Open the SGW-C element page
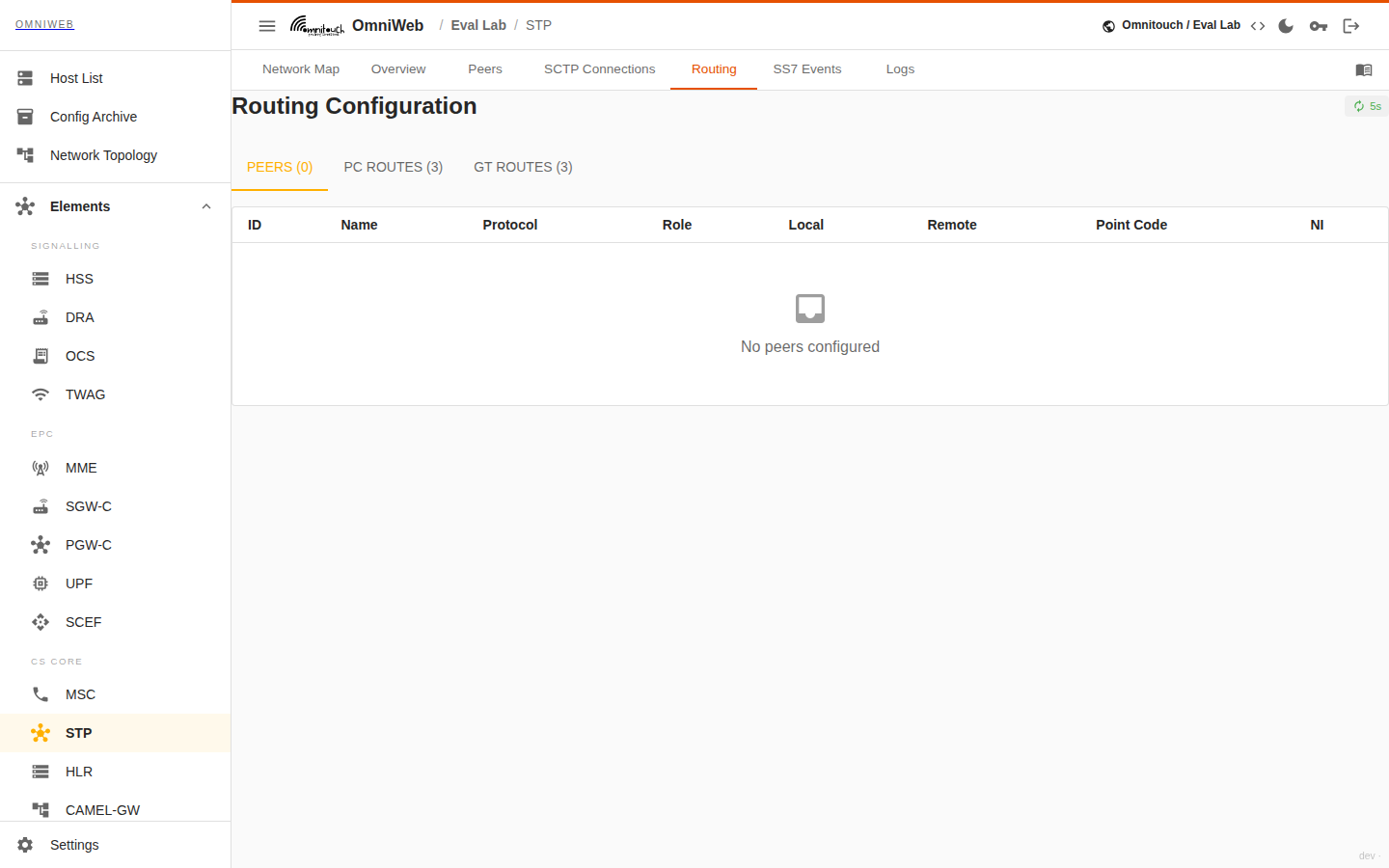Viewport: 1389px width, 868px height. tap(116, 506)
